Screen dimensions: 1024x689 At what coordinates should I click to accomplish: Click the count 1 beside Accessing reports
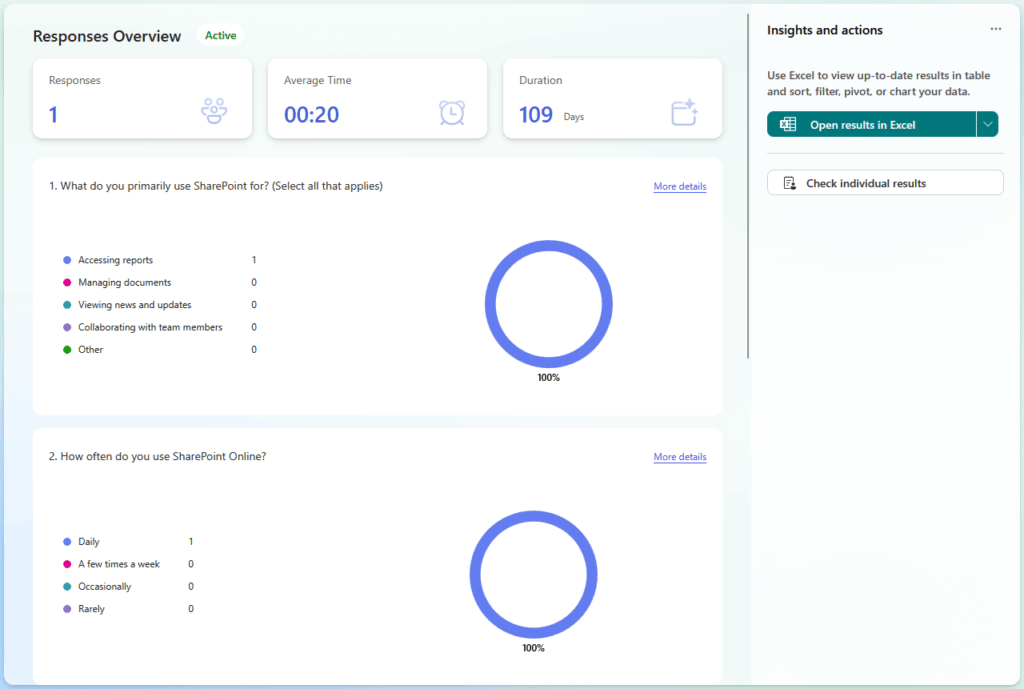pyautogui.click(x=254, y=260)
